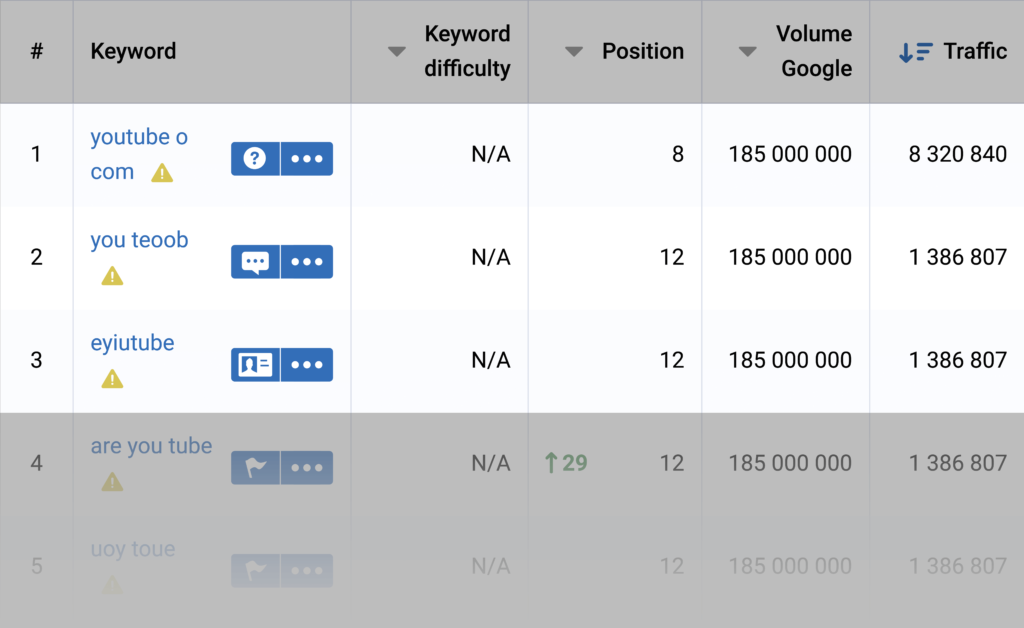Open three-dots menu for 'are you tube'

(x=307, y=467)
